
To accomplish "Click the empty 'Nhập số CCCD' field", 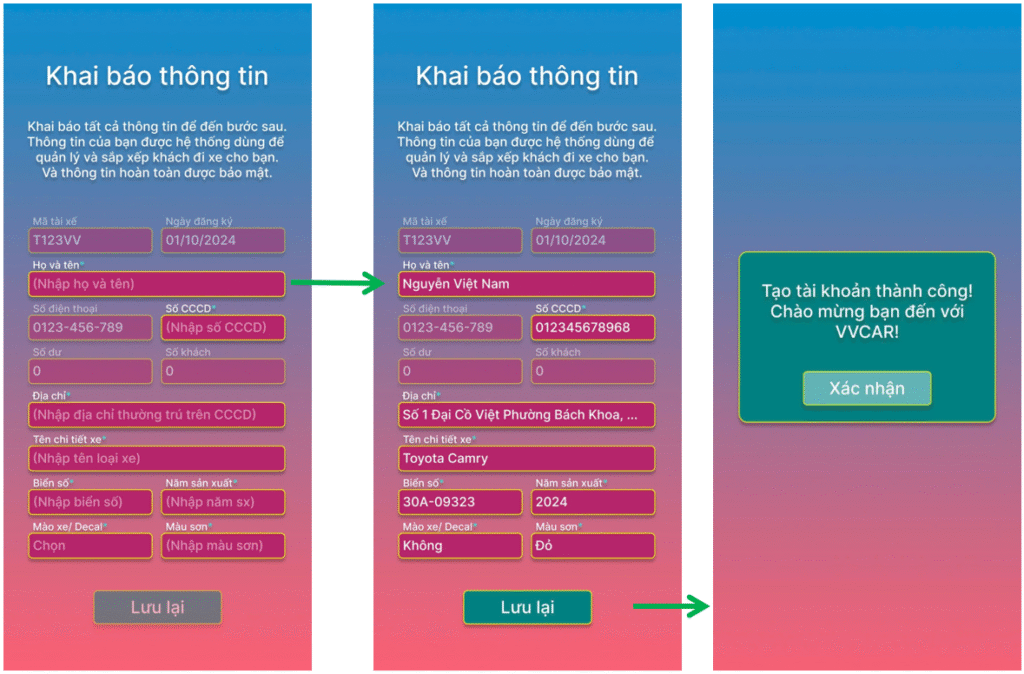I will pyautogui.click(x=223, y=328).
